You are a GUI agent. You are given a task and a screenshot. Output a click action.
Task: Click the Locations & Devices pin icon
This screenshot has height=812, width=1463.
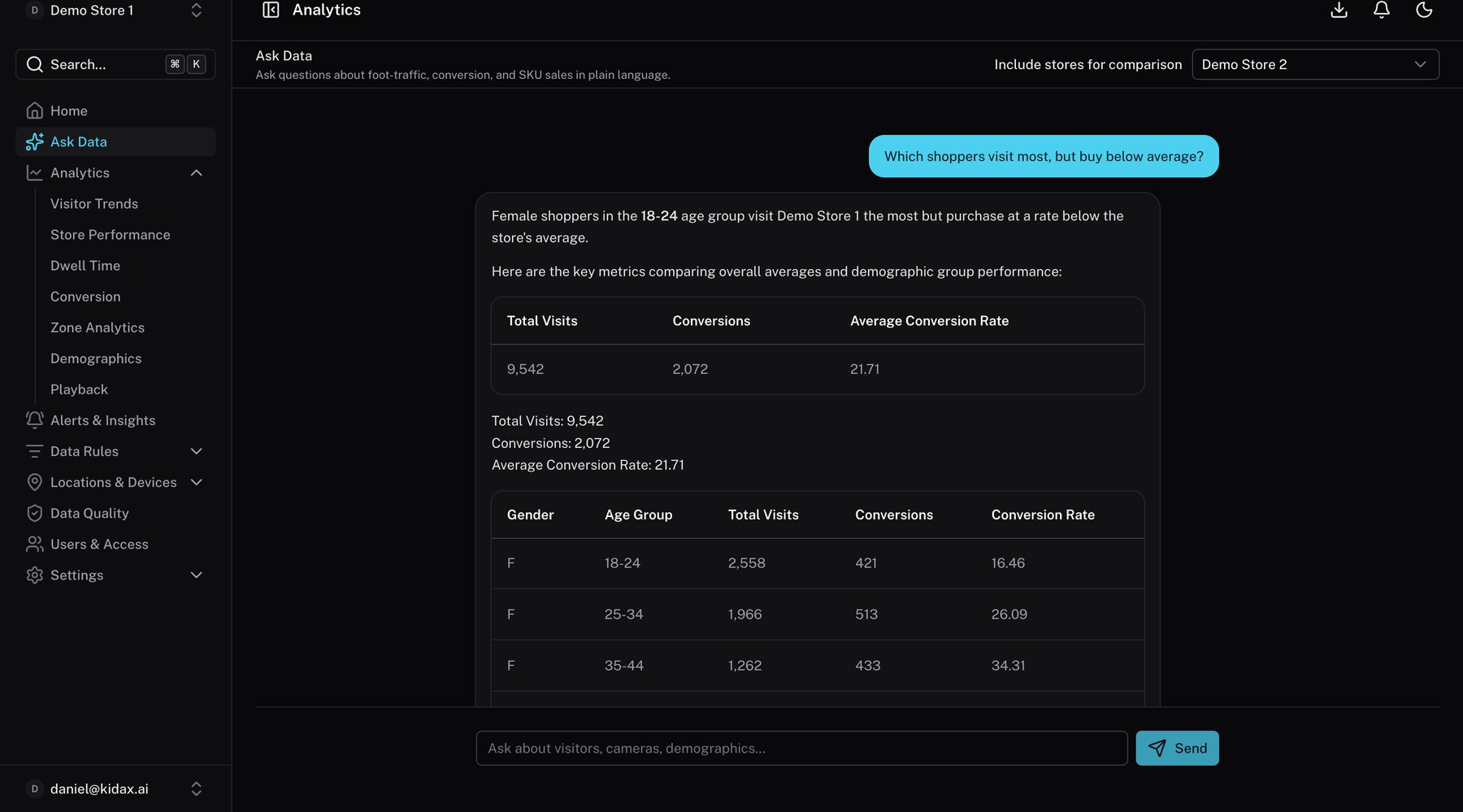(34, 482)
